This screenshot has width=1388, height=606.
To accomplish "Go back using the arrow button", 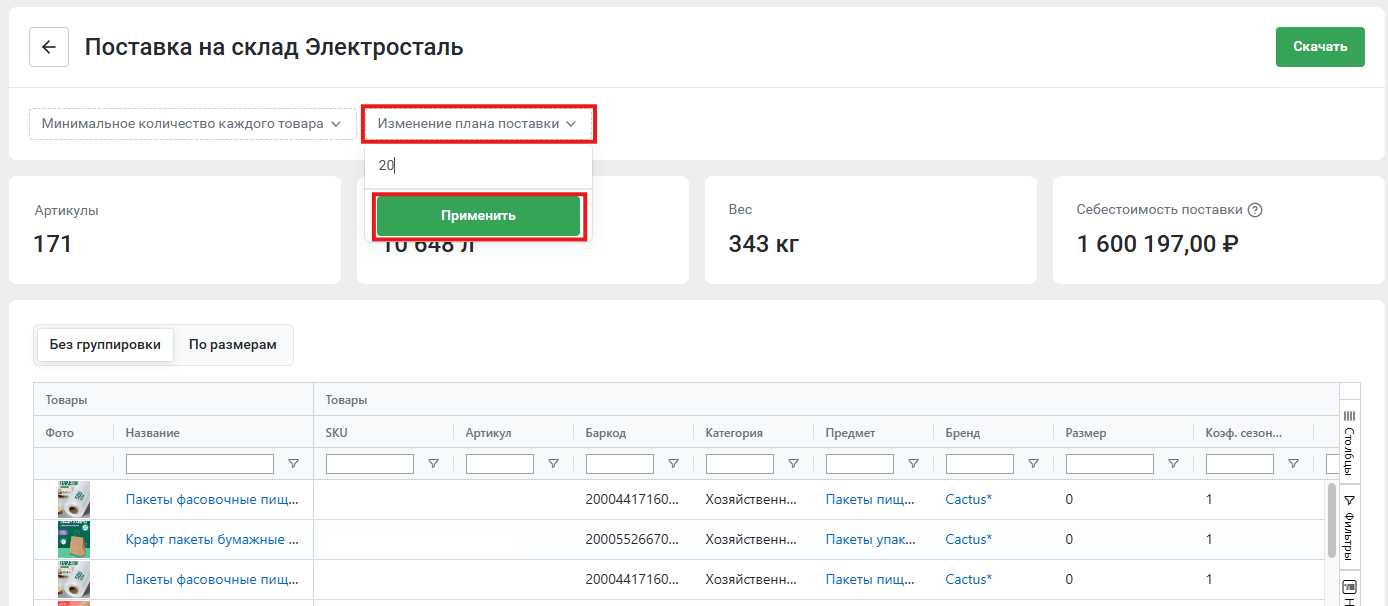I will (x=48, y=47).
